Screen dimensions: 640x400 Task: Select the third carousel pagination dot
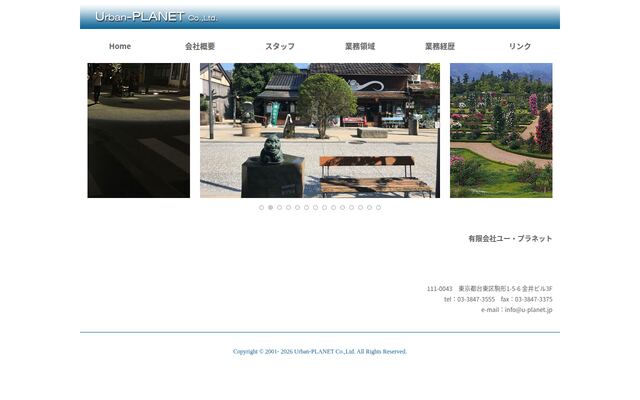tap(279, 208)
